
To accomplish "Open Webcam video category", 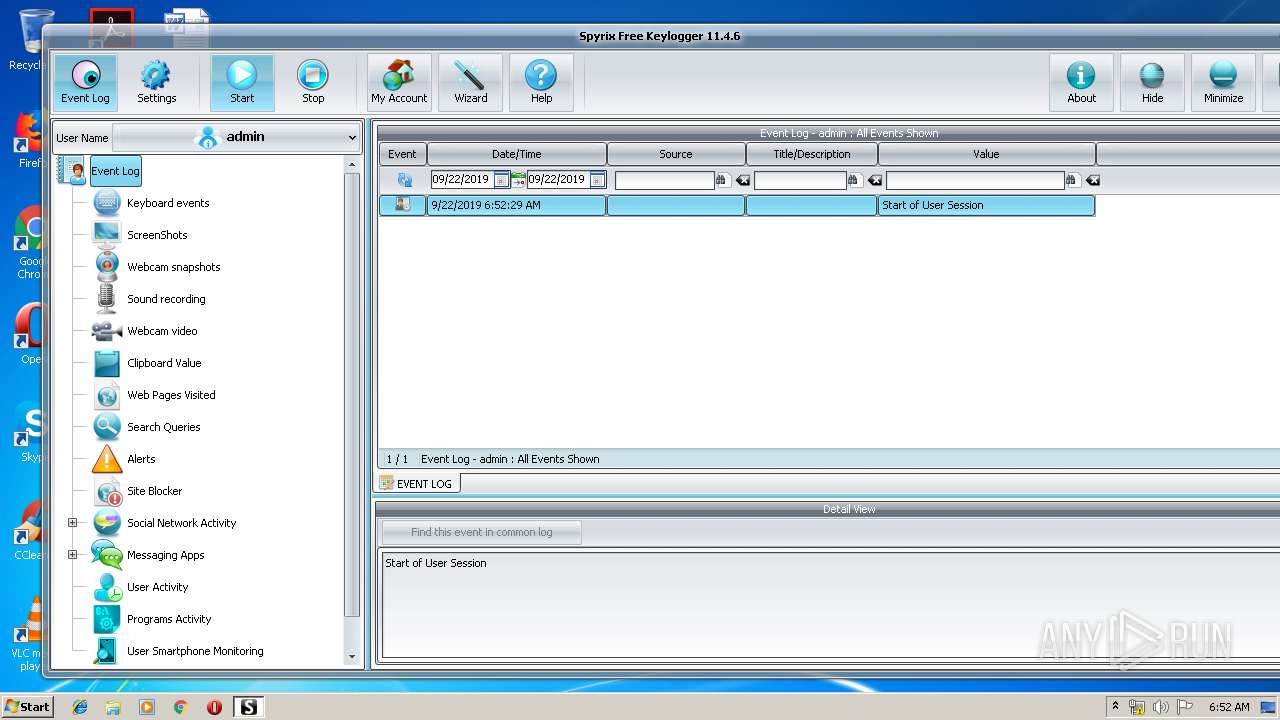I will pyautogui.click(x=162, y=331).
